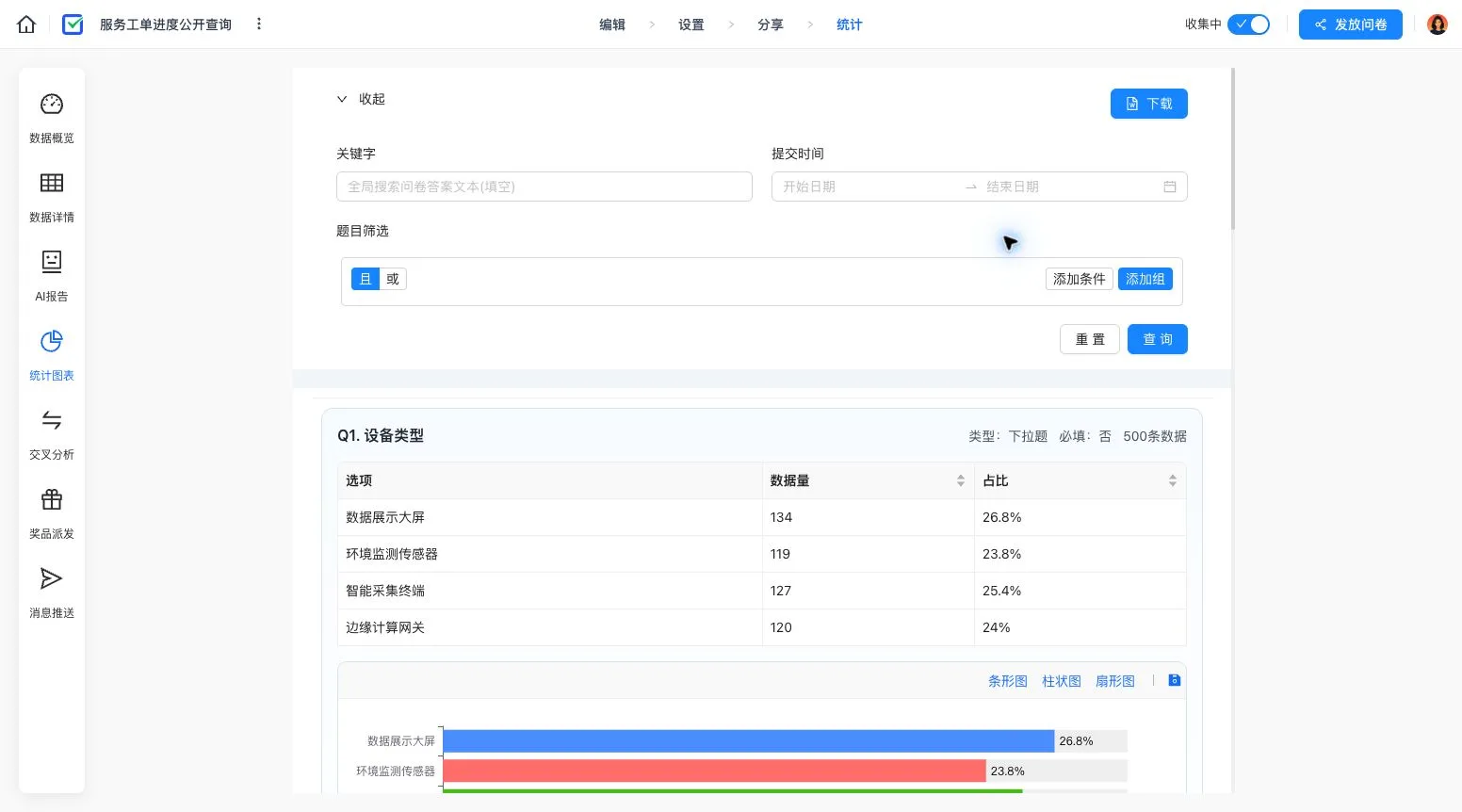Select 或 logic option
Viewport: 1462px width, 812px height.
click(x=393, y=279)
